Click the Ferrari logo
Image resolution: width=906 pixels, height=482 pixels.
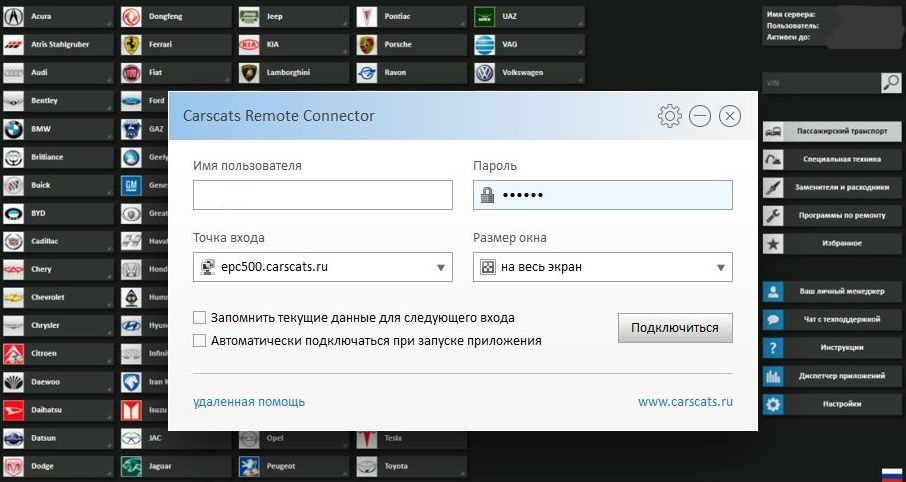point(131,45)
